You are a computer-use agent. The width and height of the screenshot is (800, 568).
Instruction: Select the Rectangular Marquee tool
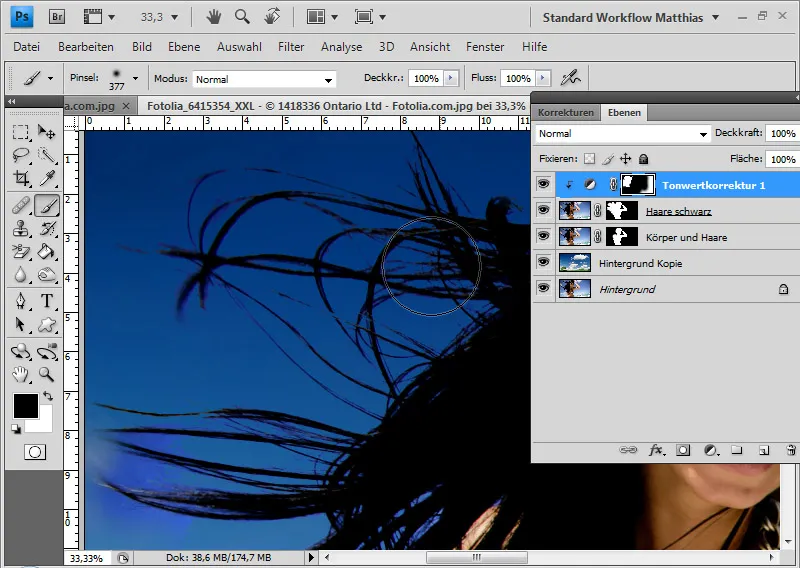coord(21,132)
